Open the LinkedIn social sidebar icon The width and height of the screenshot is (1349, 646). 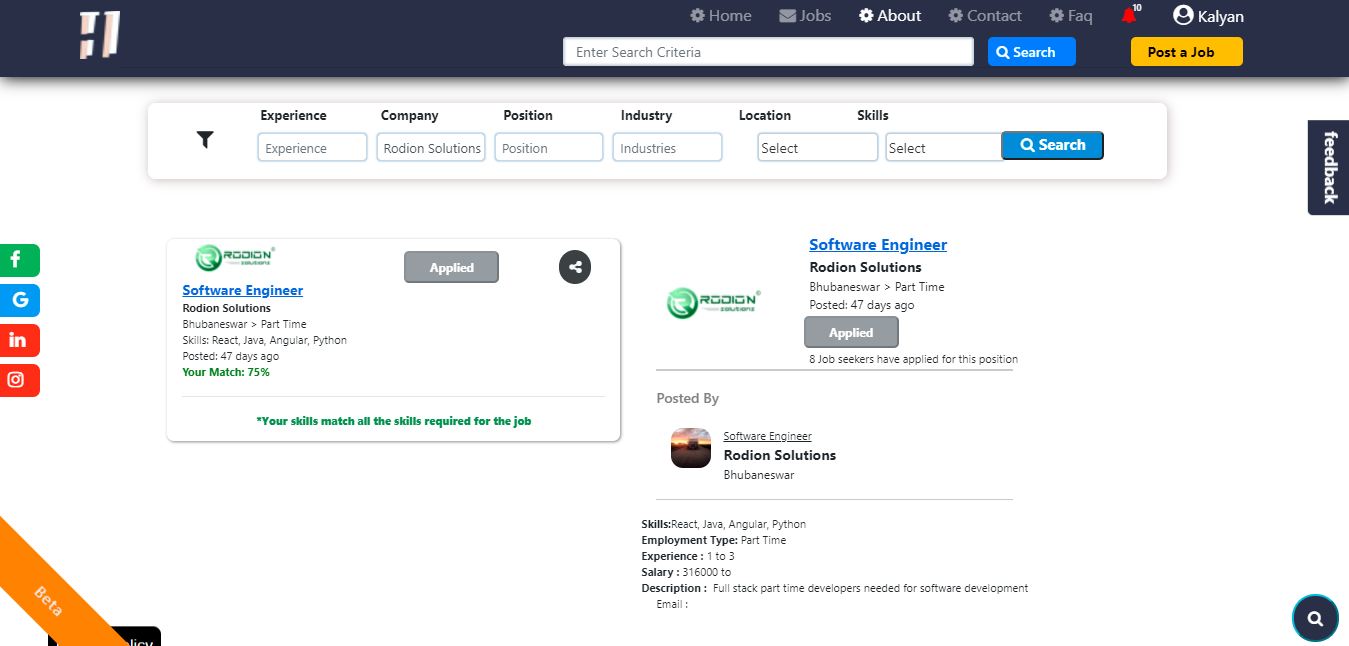coord(19,340)
